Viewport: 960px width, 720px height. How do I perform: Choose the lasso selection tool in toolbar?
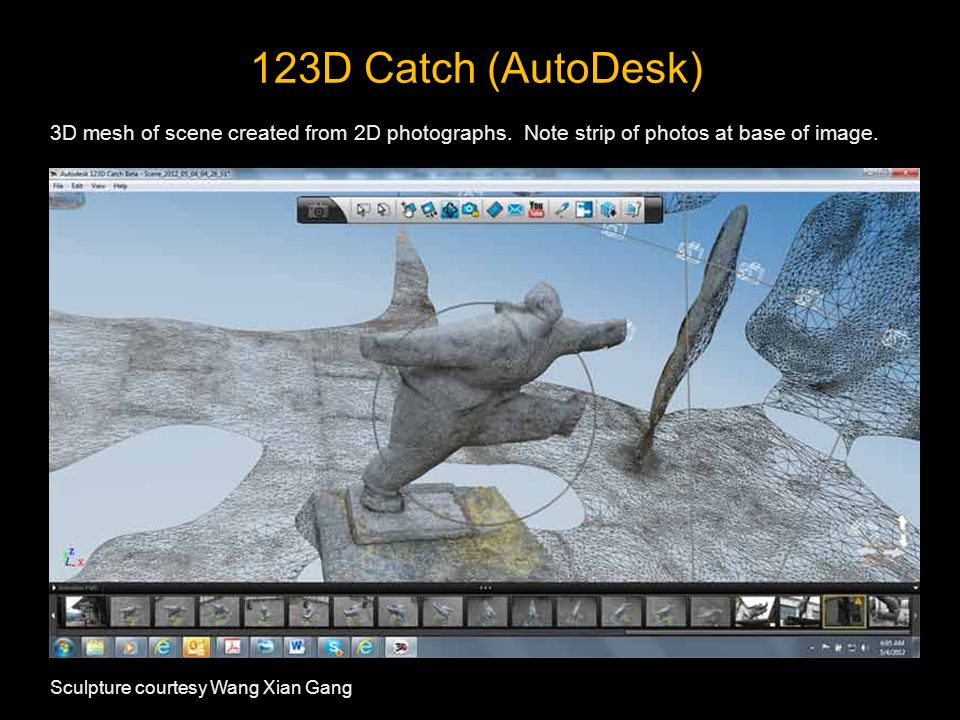pos(383,210)
